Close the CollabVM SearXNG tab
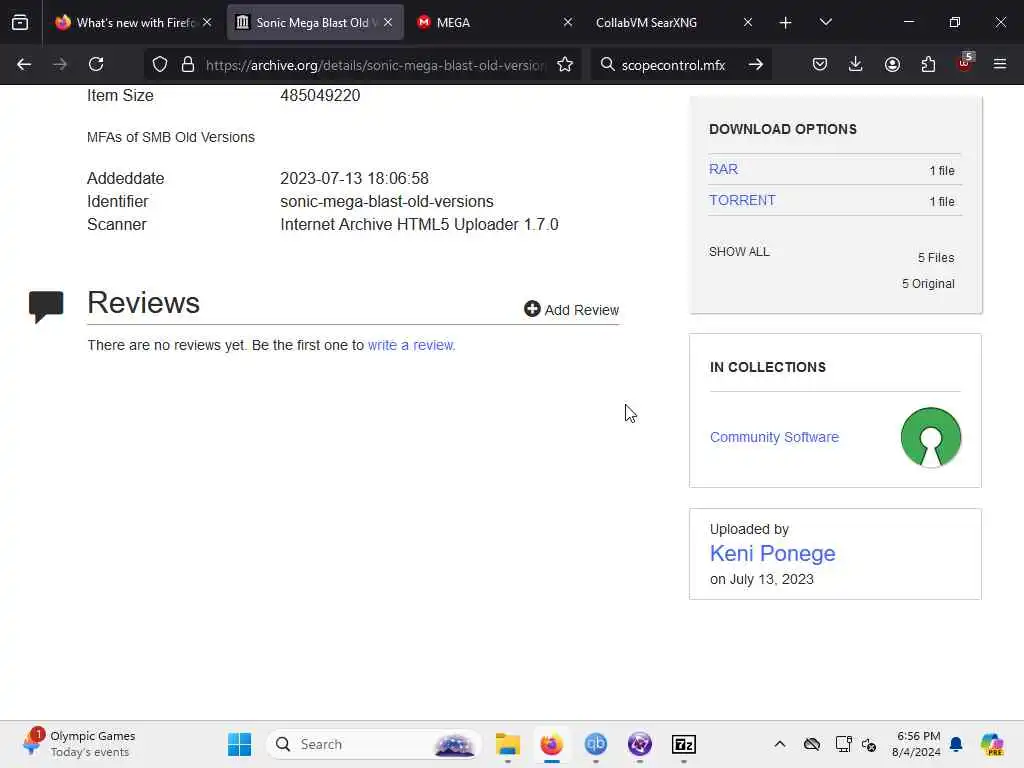 click(x=748, y=22)
